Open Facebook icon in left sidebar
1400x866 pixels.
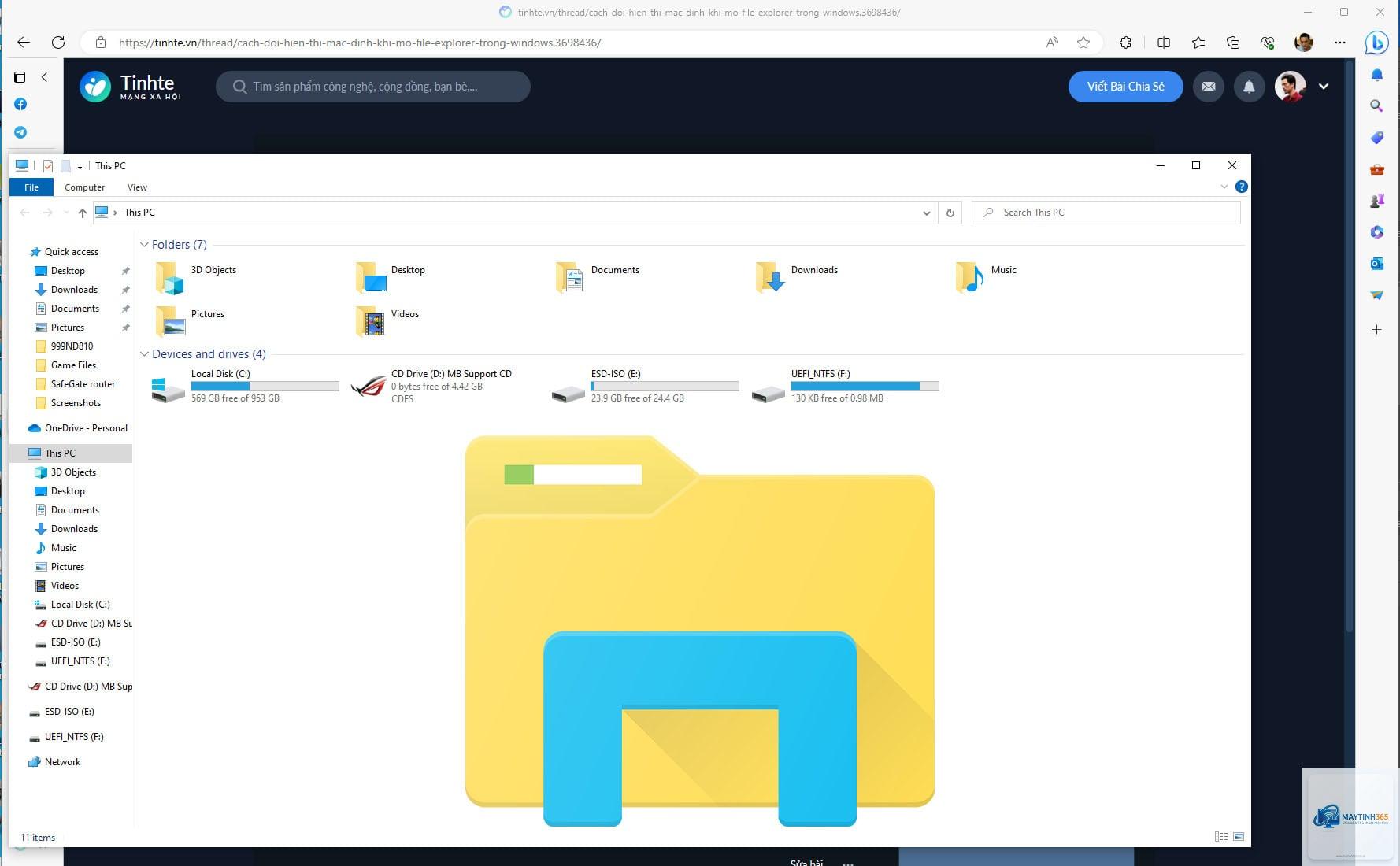tap(20, 104)
